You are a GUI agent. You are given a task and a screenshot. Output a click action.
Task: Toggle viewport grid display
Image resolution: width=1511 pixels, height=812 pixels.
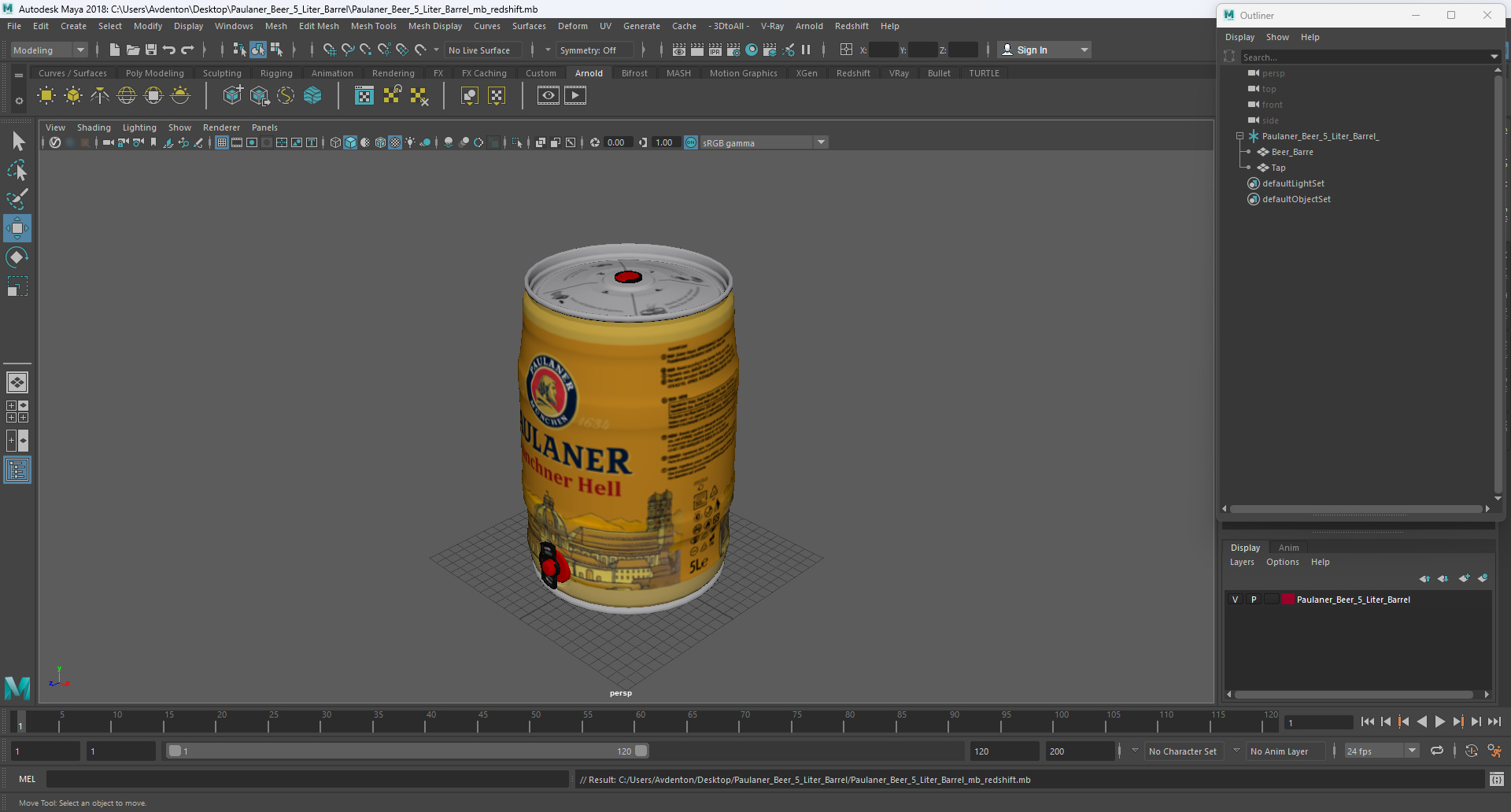click(x=222, y=142)
